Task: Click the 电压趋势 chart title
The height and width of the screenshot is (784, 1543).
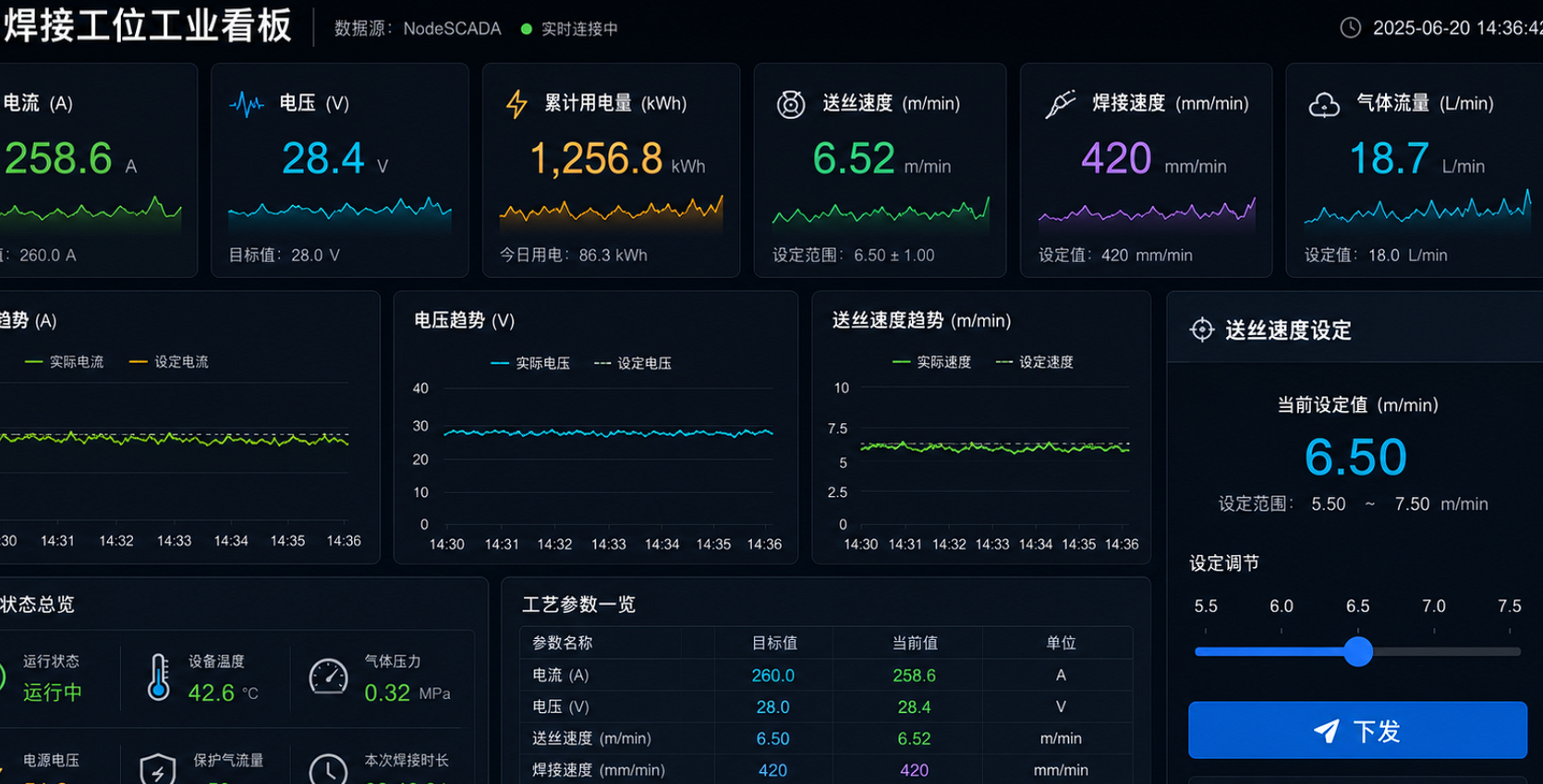Action: tap(464, 320)
